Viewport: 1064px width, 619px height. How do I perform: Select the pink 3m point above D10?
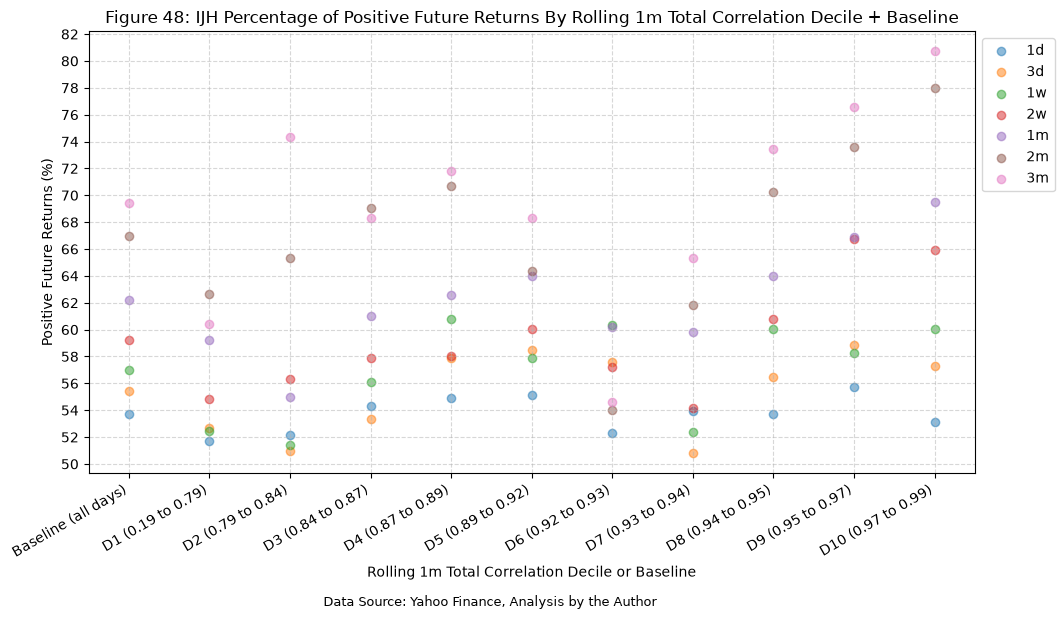click(935, 52)
